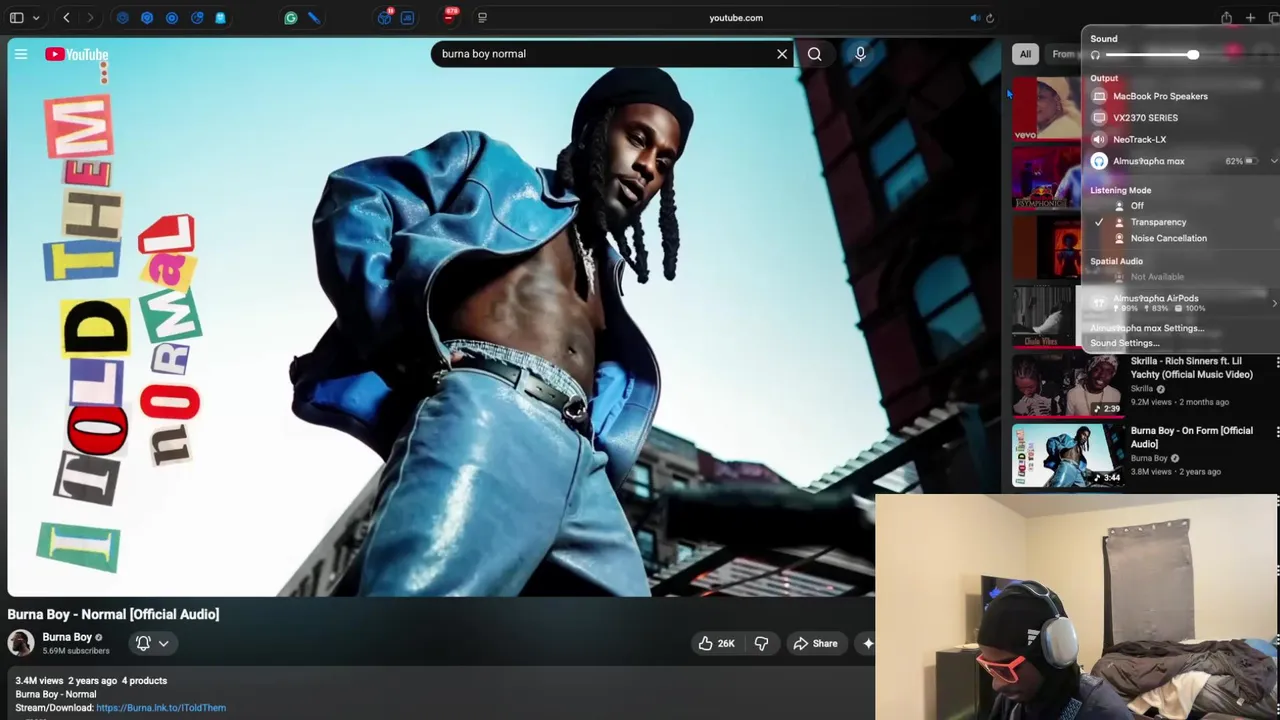This screenshot has height=720, width=1280.
Task: Open 'Burna Boy - On Form [Official Audio]' title
Action: pyautogui.click(x=1191, y=437)
